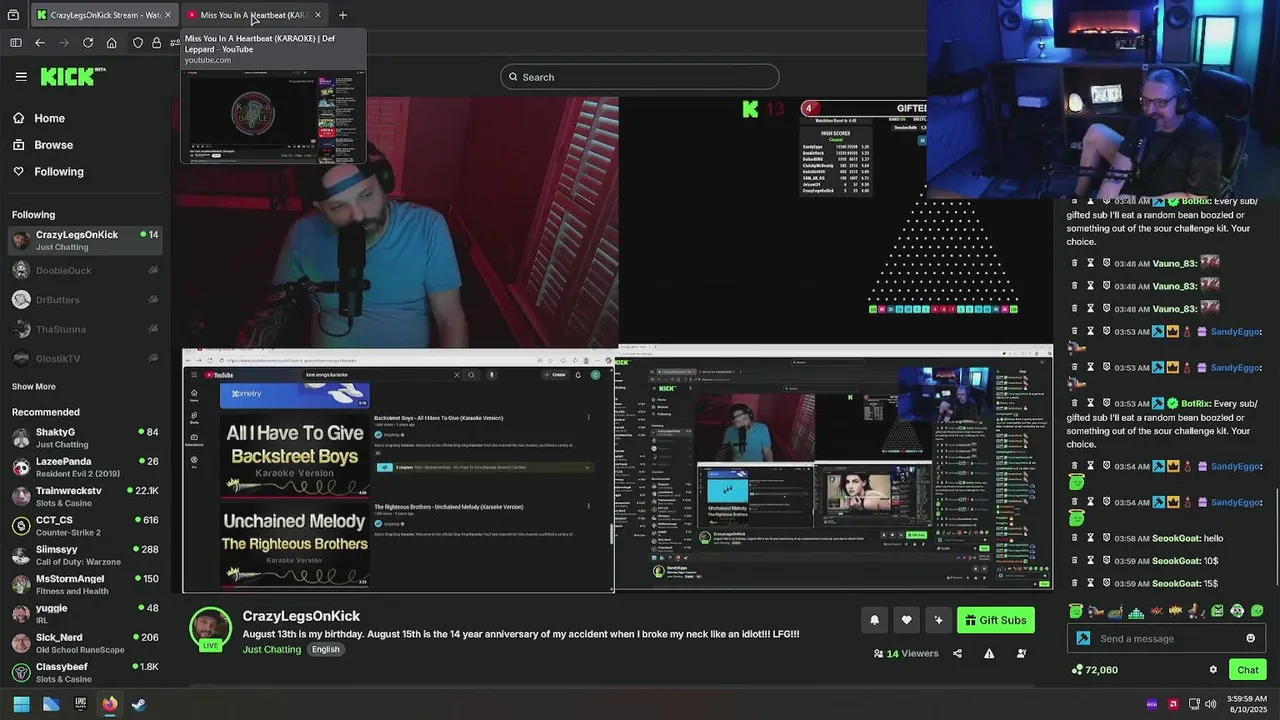Click the browser back arrow
This screenshot has height=720, width=1280.
click(x=40, y=43)
